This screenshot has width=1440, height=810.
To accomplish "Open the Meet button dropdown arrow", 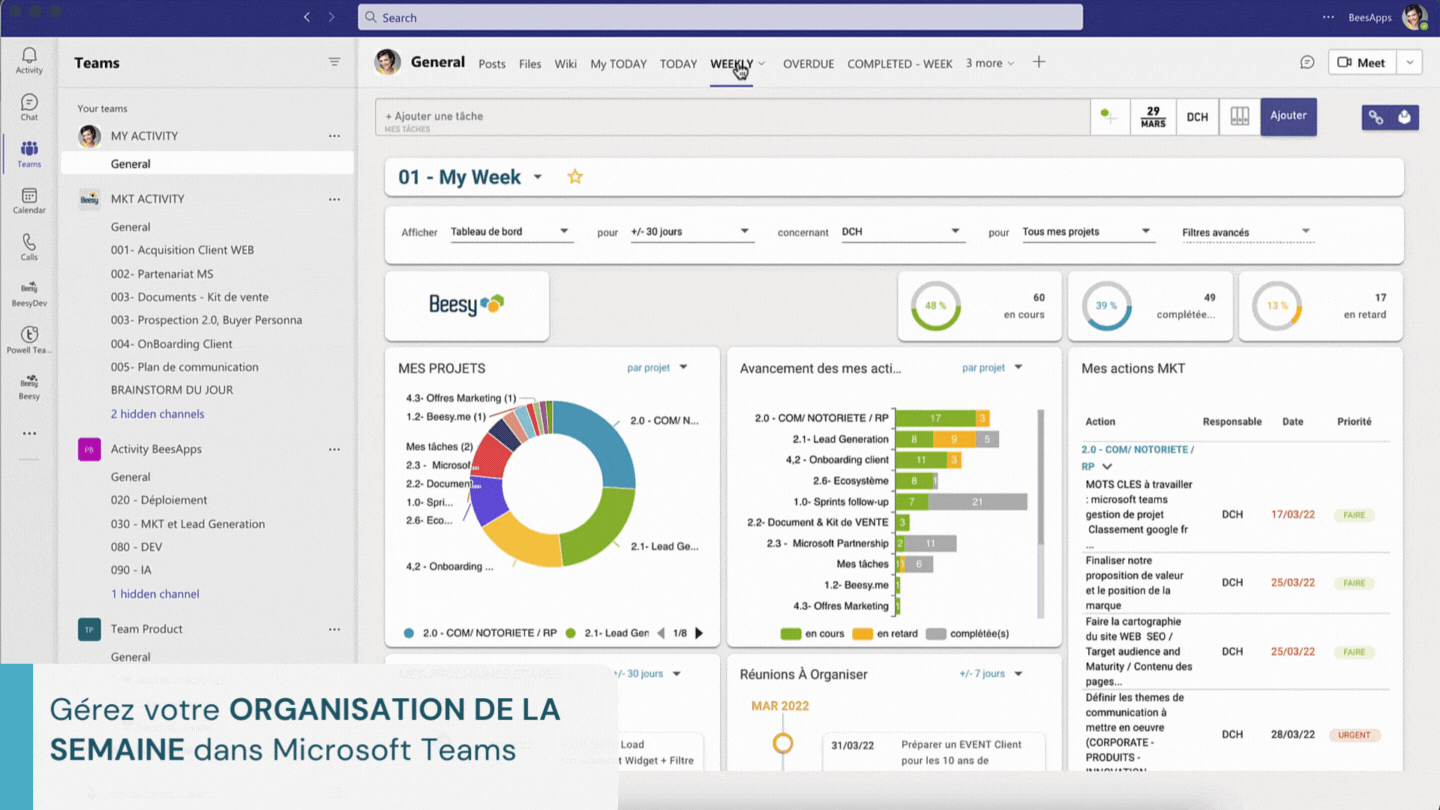I will point(1410,62).
